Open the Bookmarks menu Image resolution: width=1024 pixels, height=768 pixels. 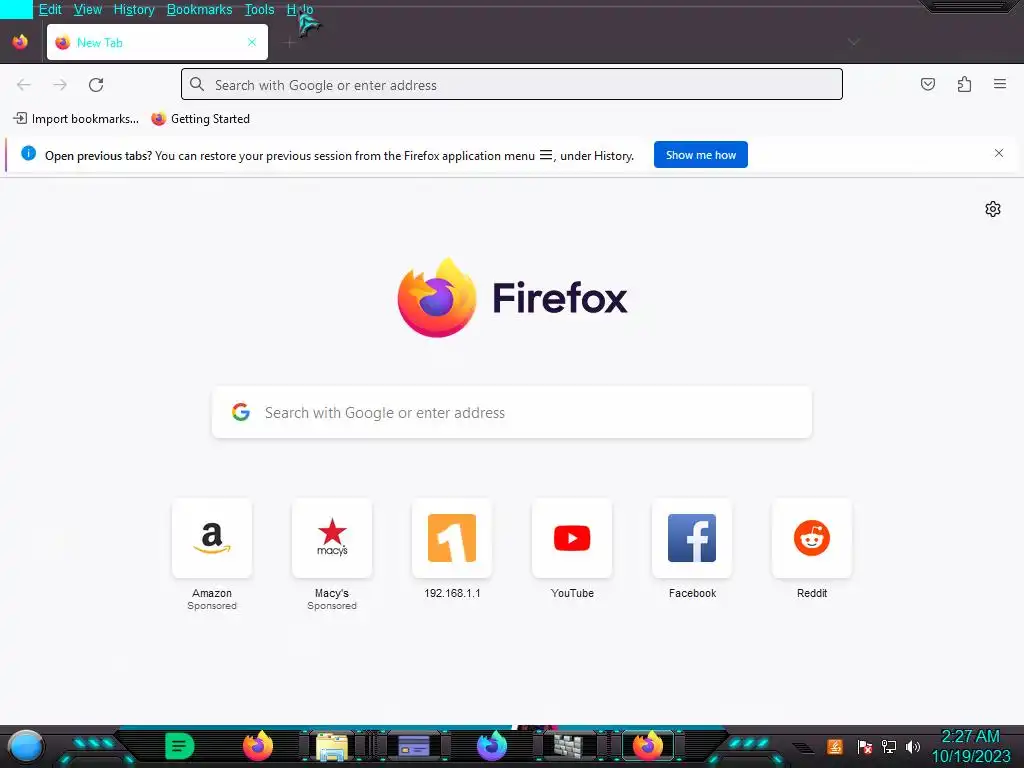tap(199, 9)
